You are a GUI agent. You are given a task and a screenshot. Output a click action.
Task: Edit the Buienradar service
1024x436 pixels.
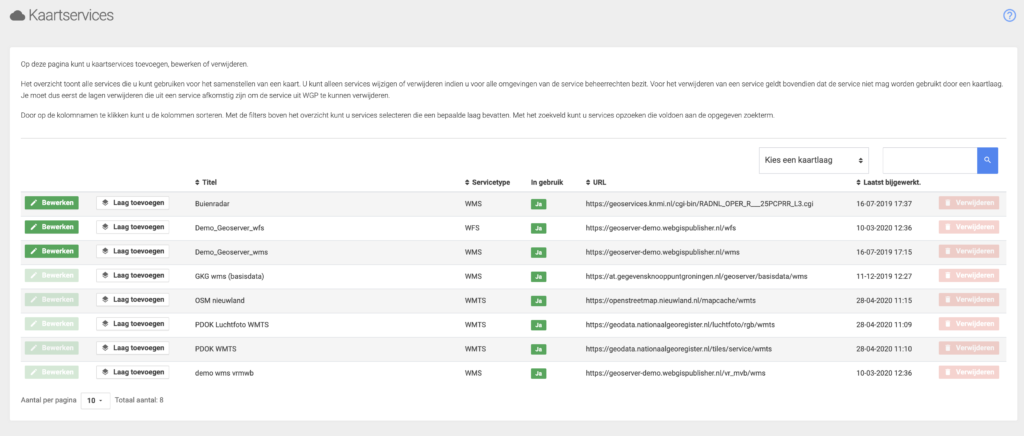[51, 203]
